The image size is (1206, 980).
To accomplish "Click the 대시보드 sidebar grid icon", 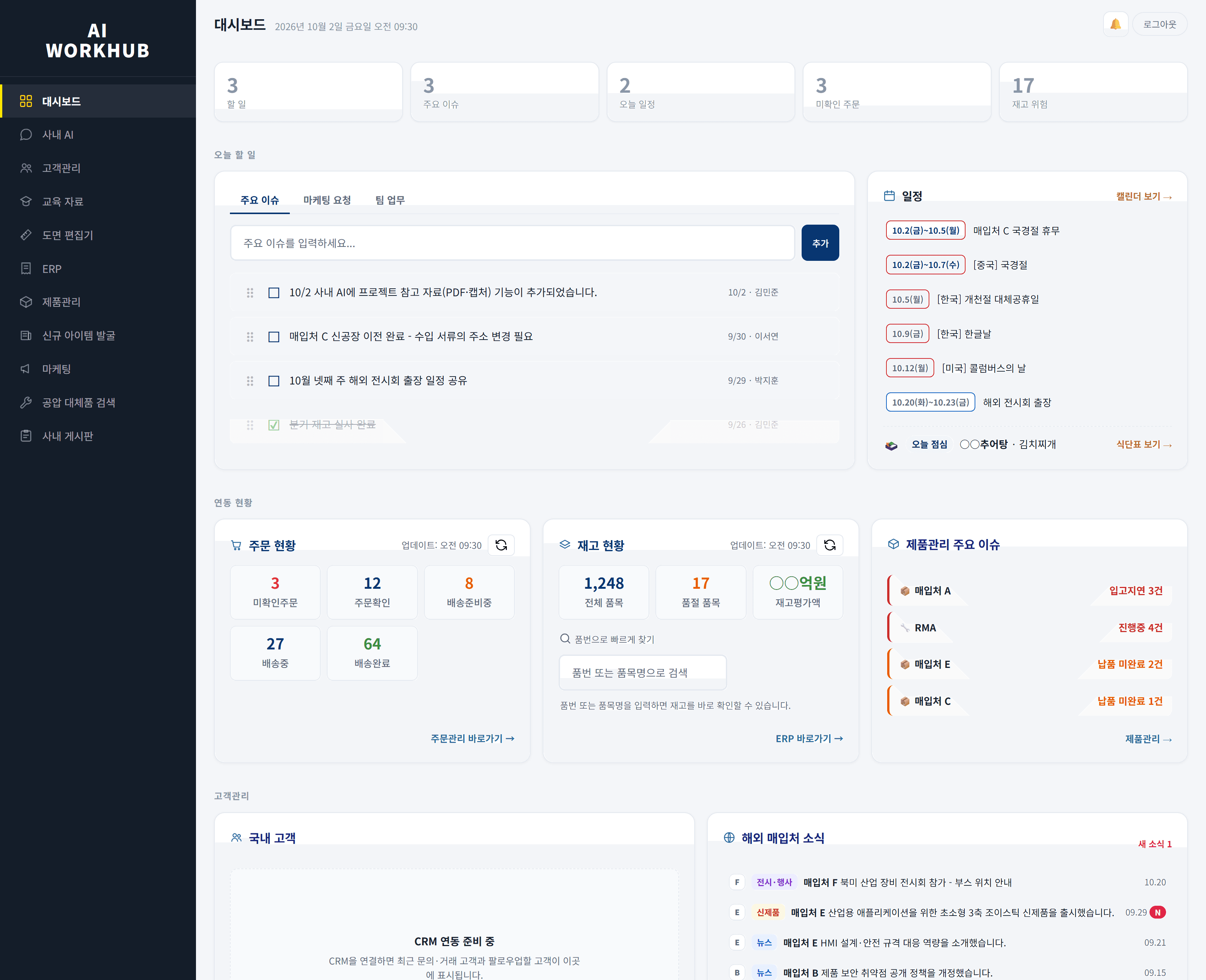I will tap(26, 101).
